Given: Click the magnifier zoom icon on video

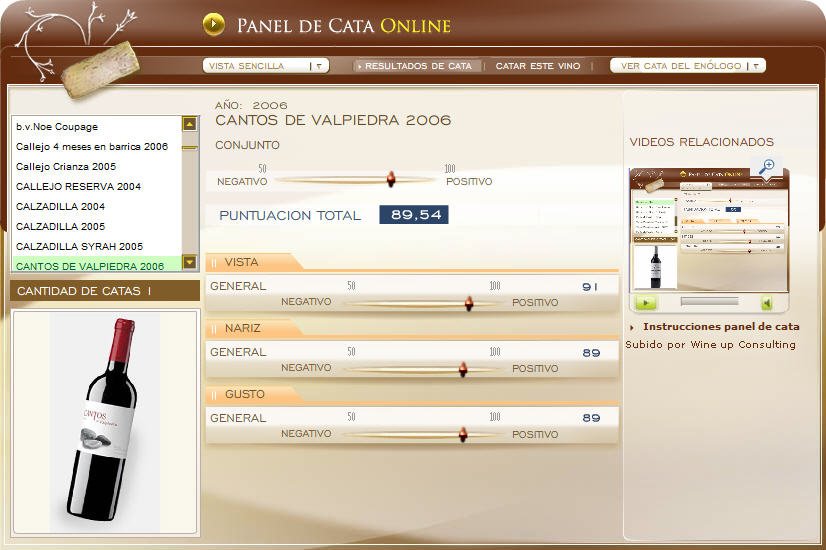Looking at the screenshot, I should pyautogui.click(x=766, y=166).
